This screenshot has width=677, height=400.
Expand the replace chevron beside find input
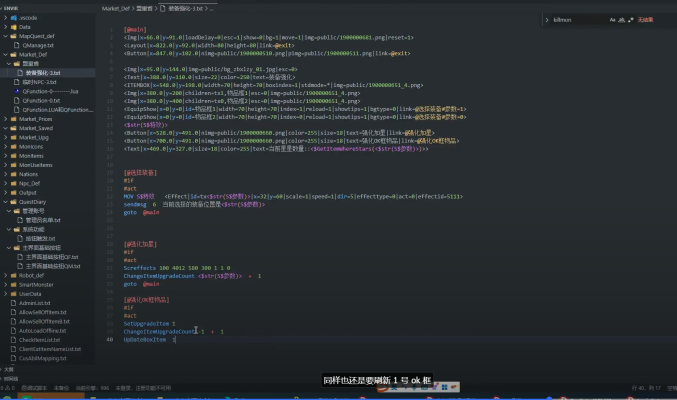click(x=546, y=19)
